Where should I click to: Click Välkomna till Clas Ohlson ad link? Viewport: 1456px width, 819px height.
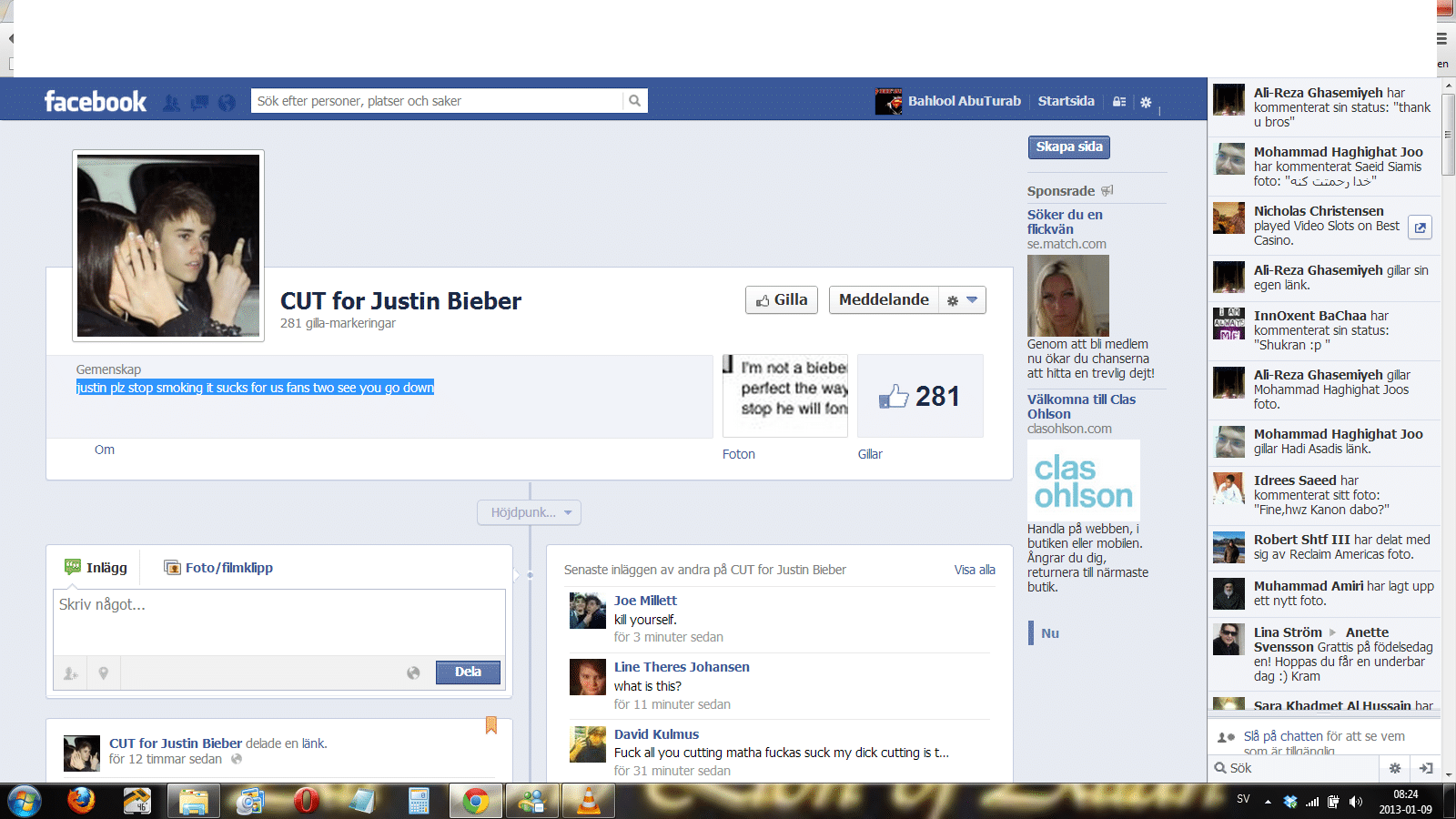[1081, 407]
